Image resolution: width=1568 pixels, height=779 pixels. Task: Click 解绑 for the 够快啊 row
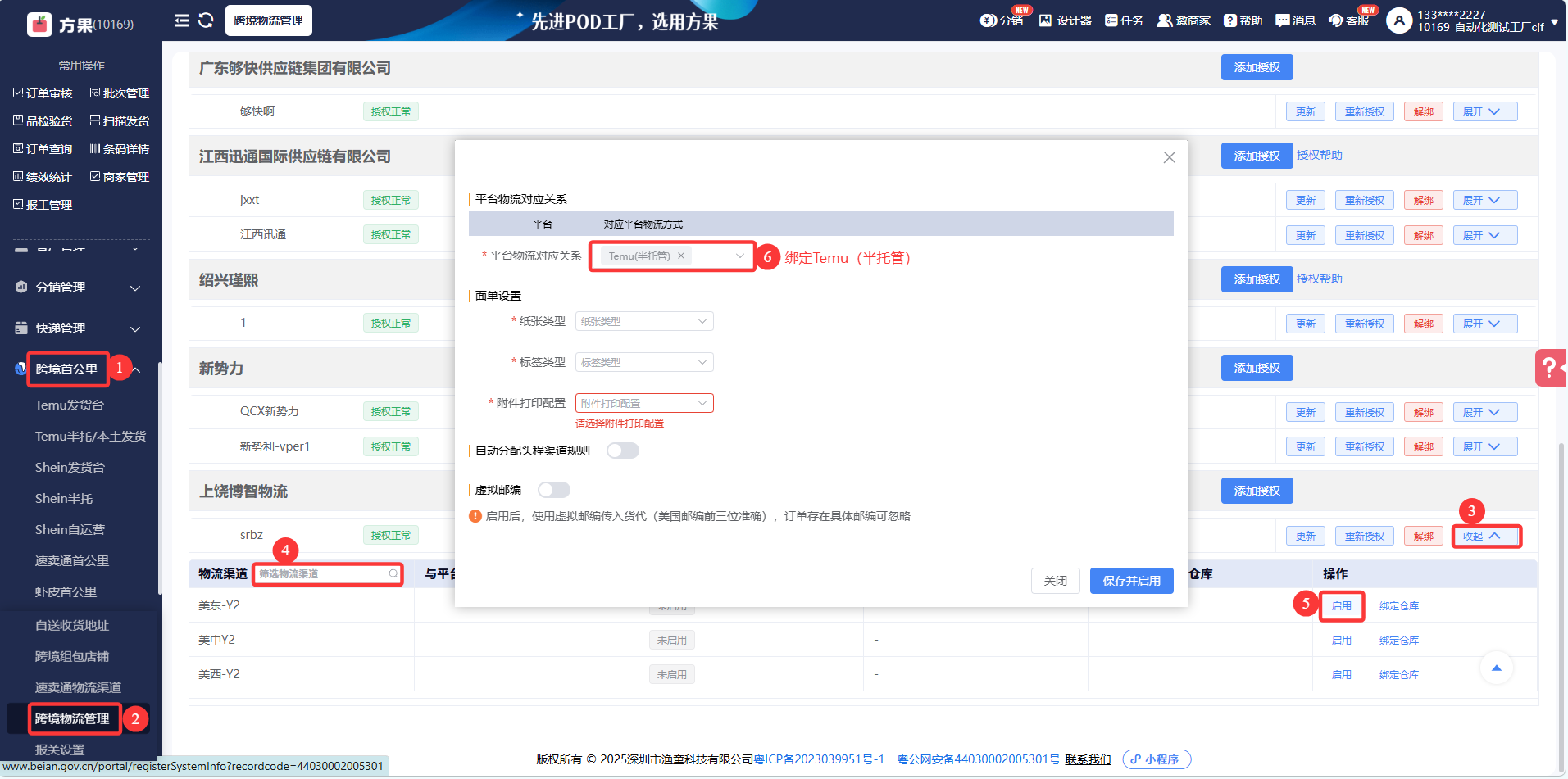[1424, 112]
